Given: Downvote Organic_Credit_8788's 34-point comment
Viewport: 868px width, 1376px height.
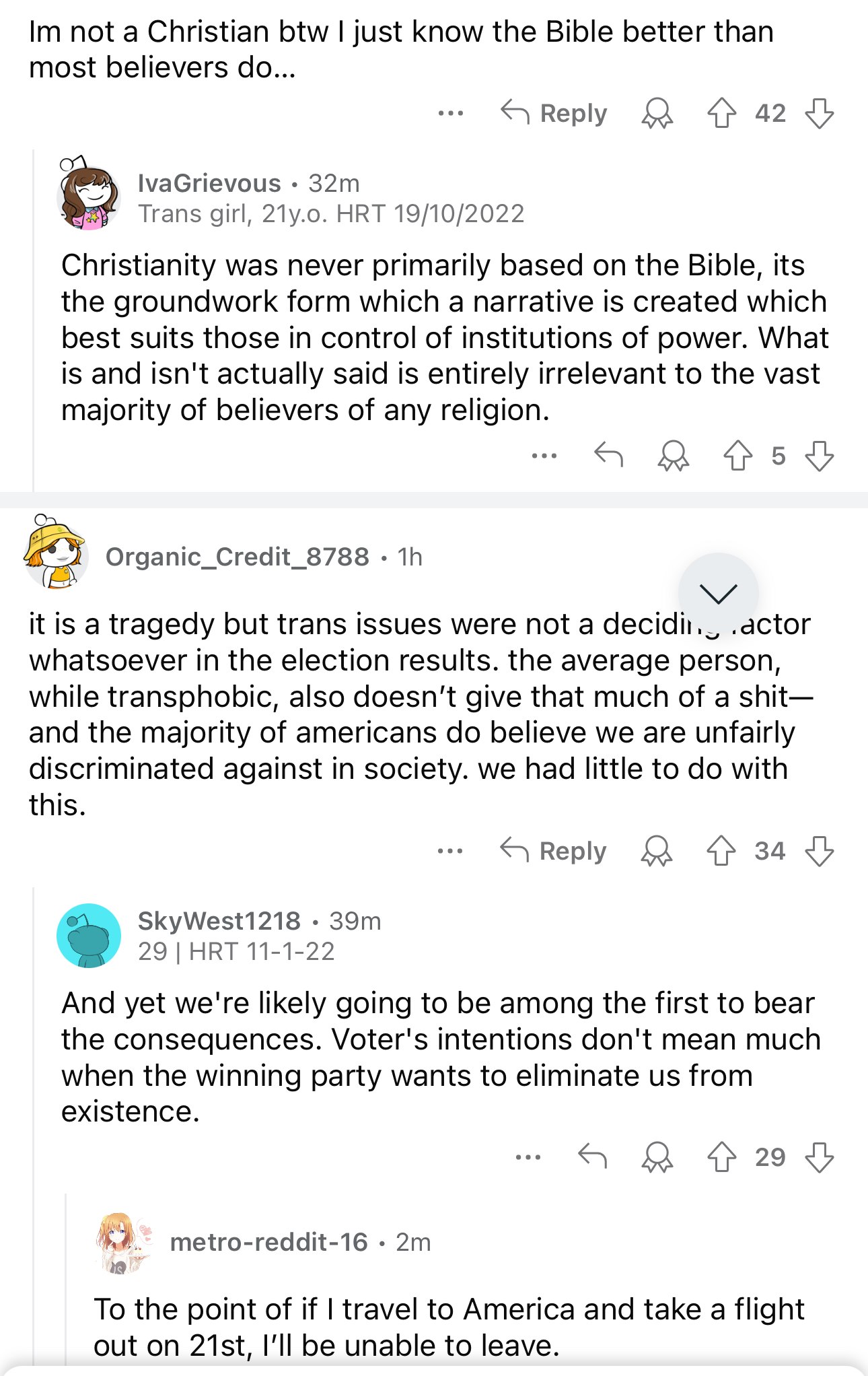Looking at the screenshot, I should (x=819, y=851).
